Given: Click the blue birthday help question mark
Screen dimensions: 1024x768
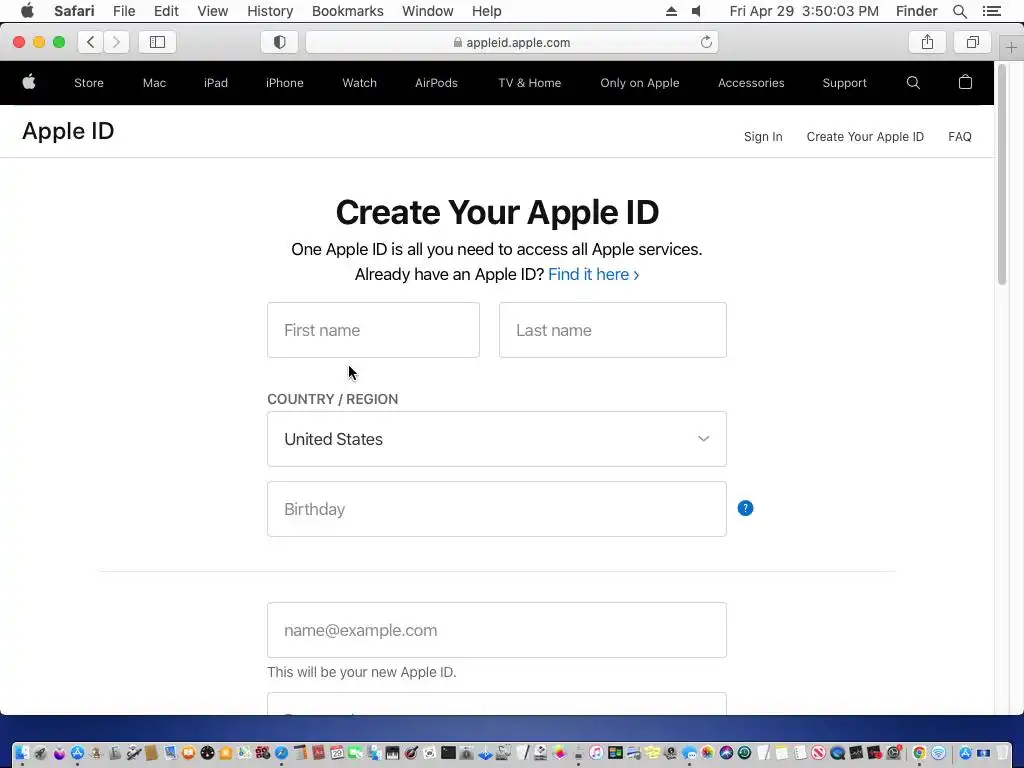Looking at the screenshot, I should tap(745, 508).
